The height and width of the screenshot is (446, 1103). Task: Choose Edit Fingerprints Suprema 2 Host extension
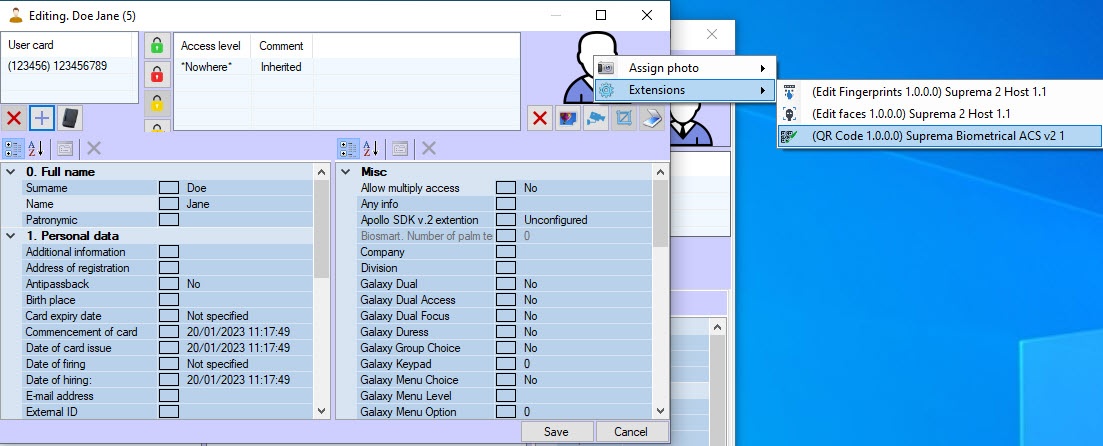(x=939, y=91)
